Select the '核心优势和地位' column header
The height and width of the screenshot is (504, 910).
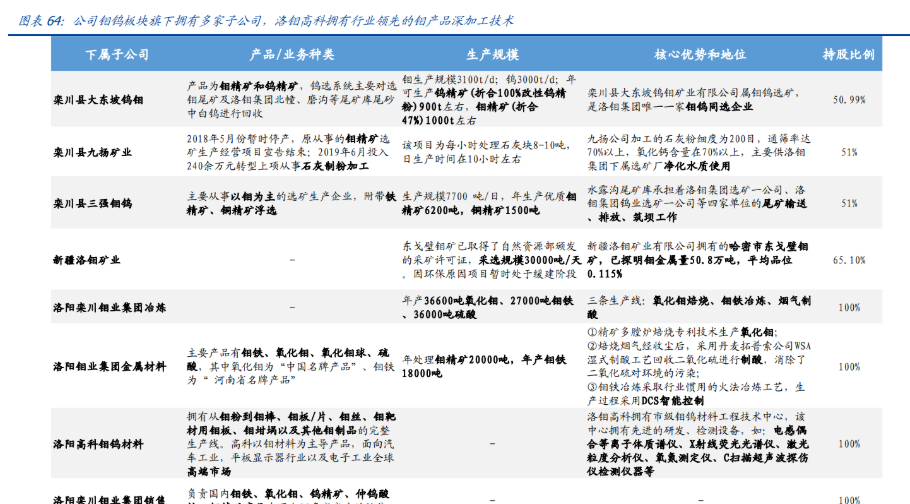click(x=700, y=55)
